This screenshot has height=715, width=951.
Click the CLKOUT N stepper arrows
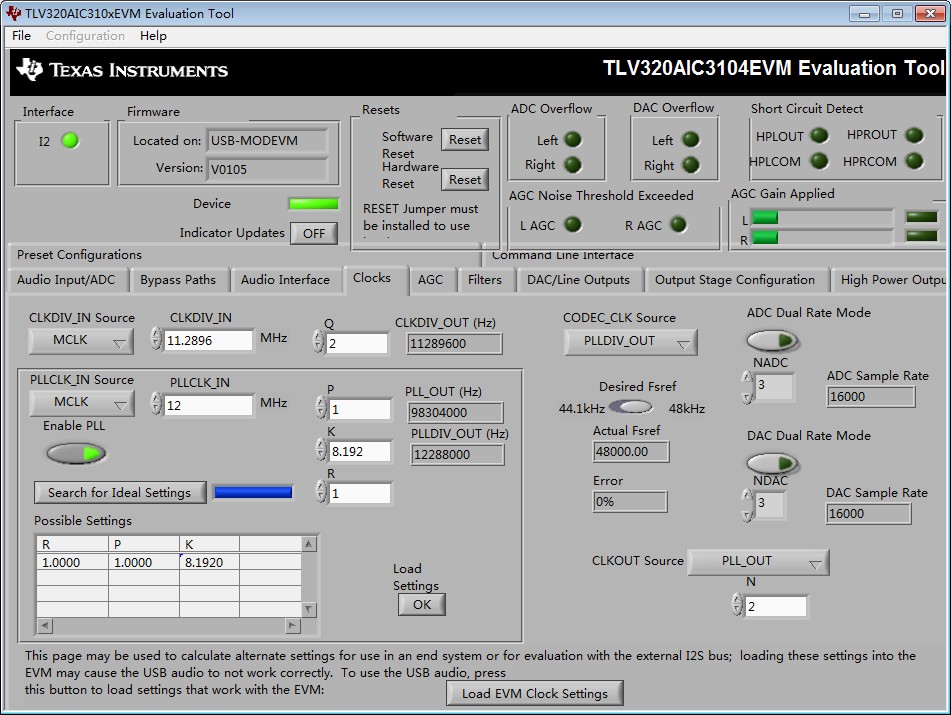737,605
